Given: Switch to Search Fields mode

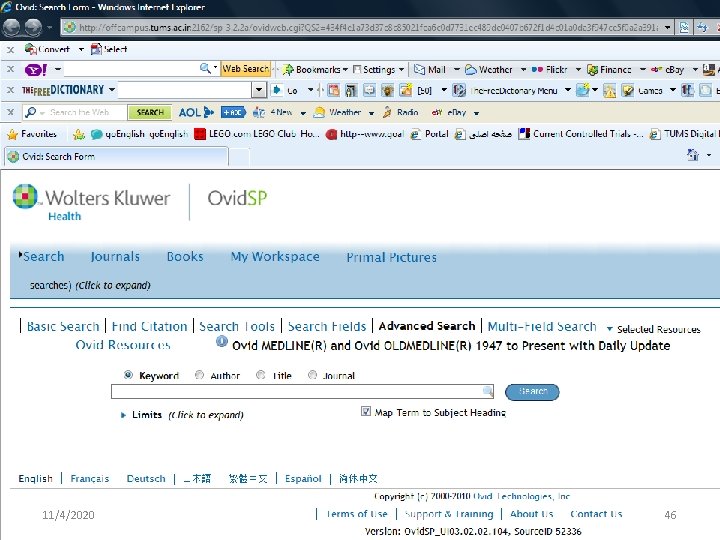Looking at the screenshot, I should point(327,326).
